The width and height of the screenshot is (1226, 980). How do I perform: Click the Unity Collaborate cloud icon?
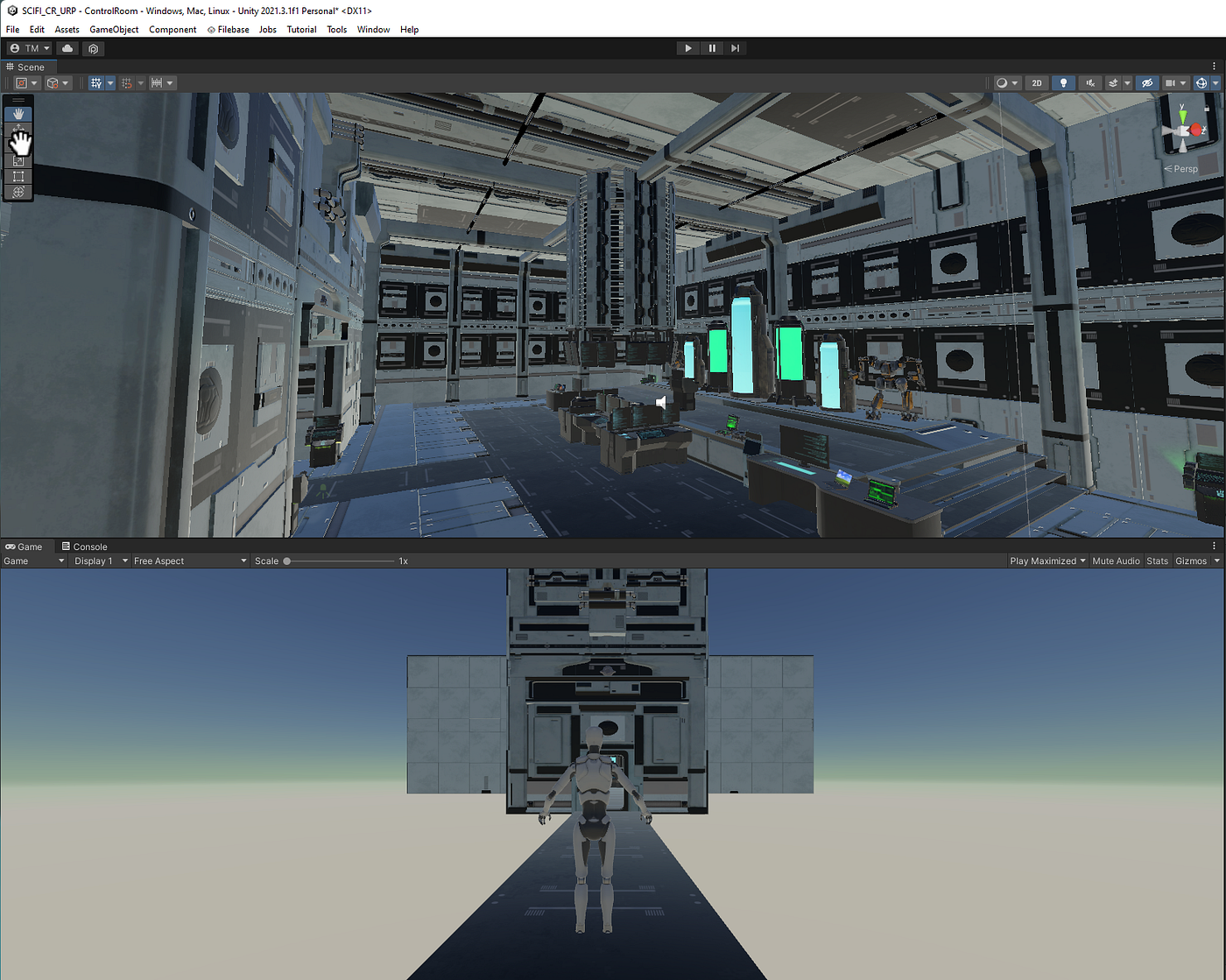(x=67, y=48)
